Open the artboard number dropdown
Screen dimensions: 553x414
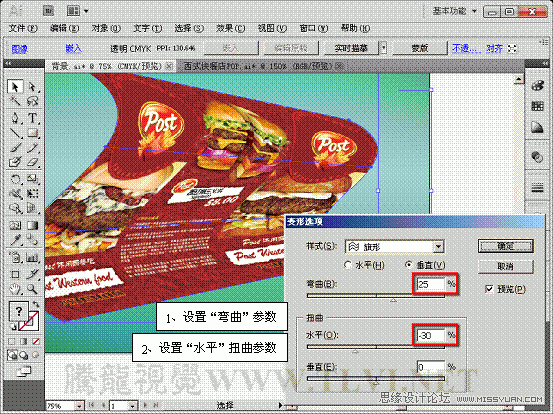click(133, 406)
